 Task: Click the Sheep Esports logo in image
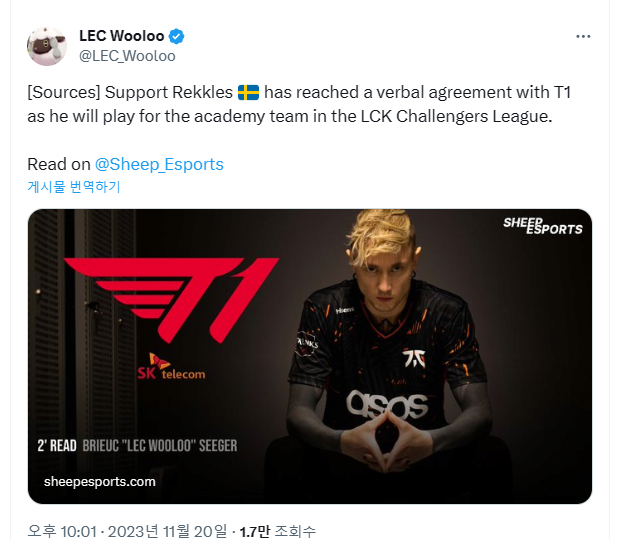[543, 226]
